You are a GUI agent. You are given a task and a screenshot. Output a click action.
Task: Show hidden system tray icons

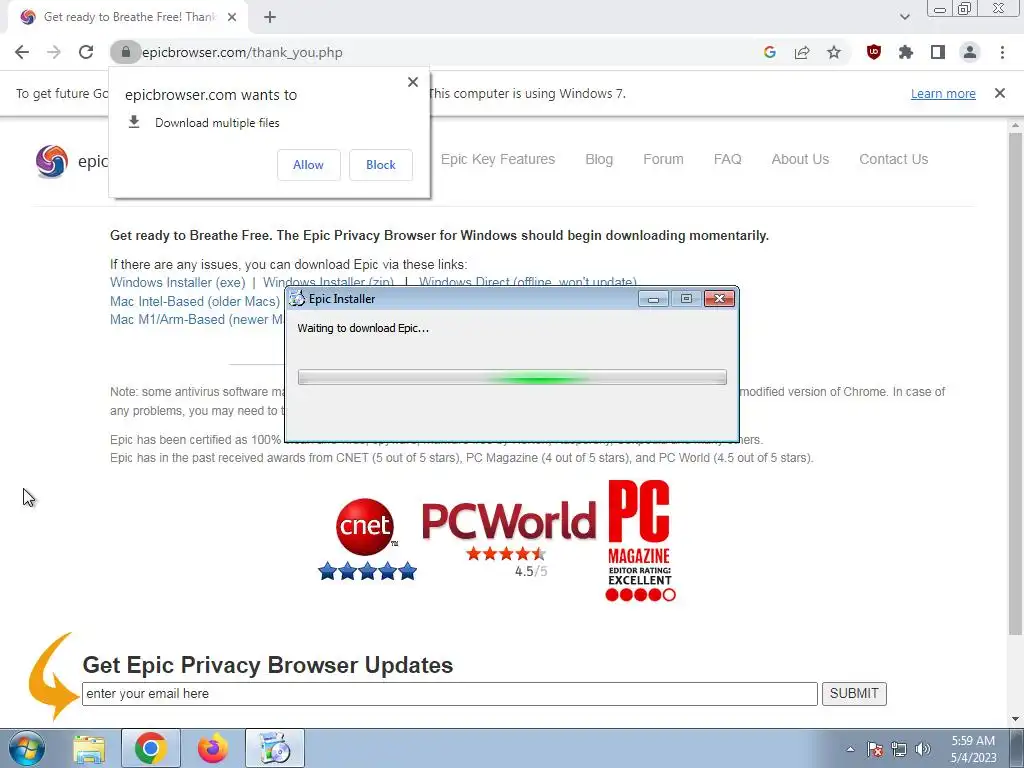pos(850,749)
